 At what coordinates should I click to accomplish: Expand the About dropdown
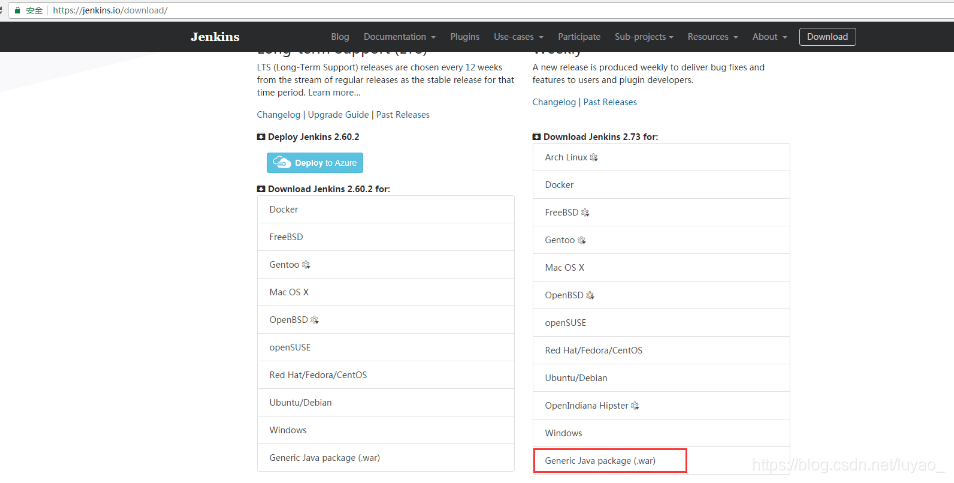tap(770, 36)
